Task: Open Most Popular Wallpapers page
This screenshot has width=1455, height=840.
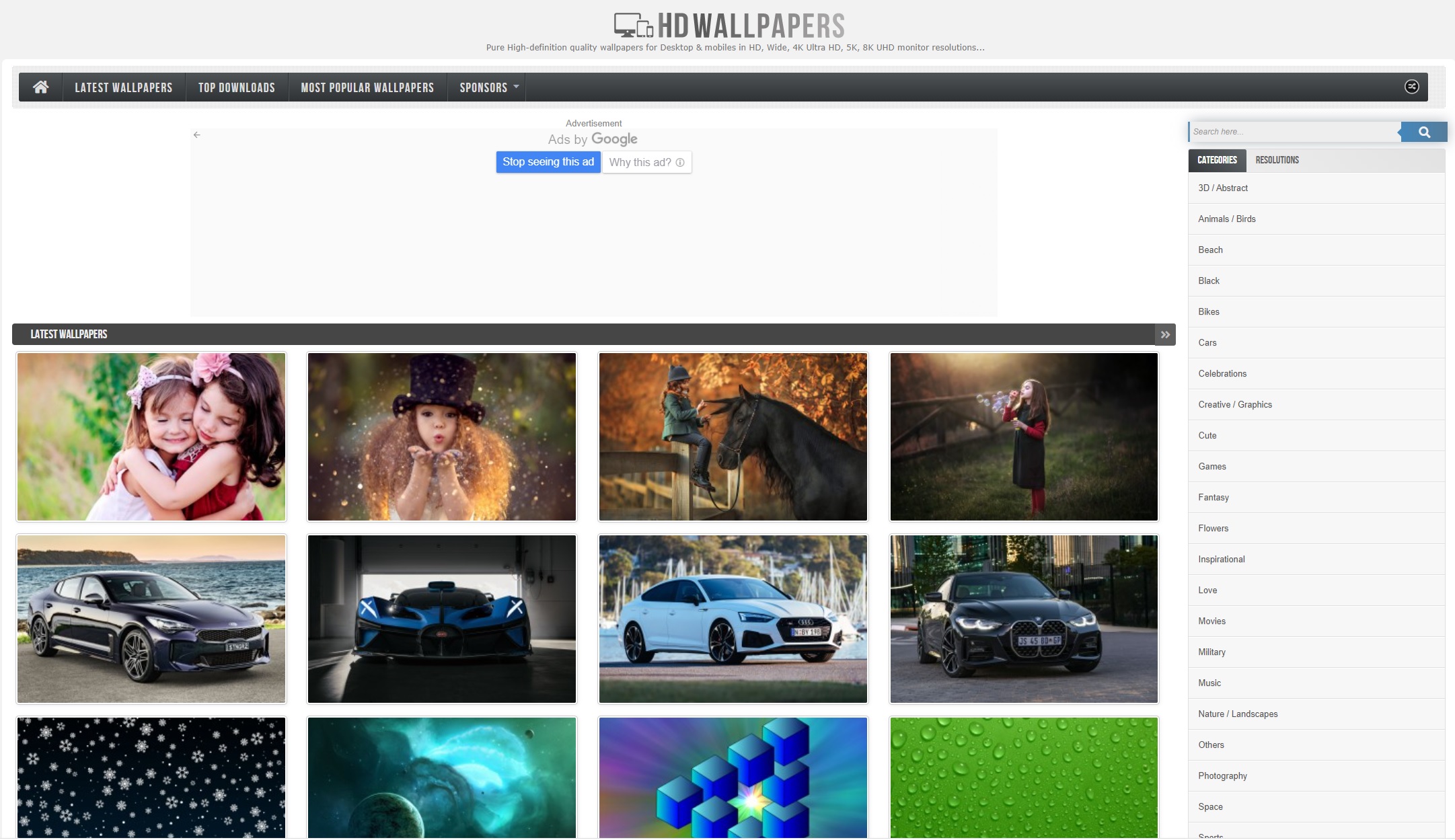Action: tap(367, 87)
